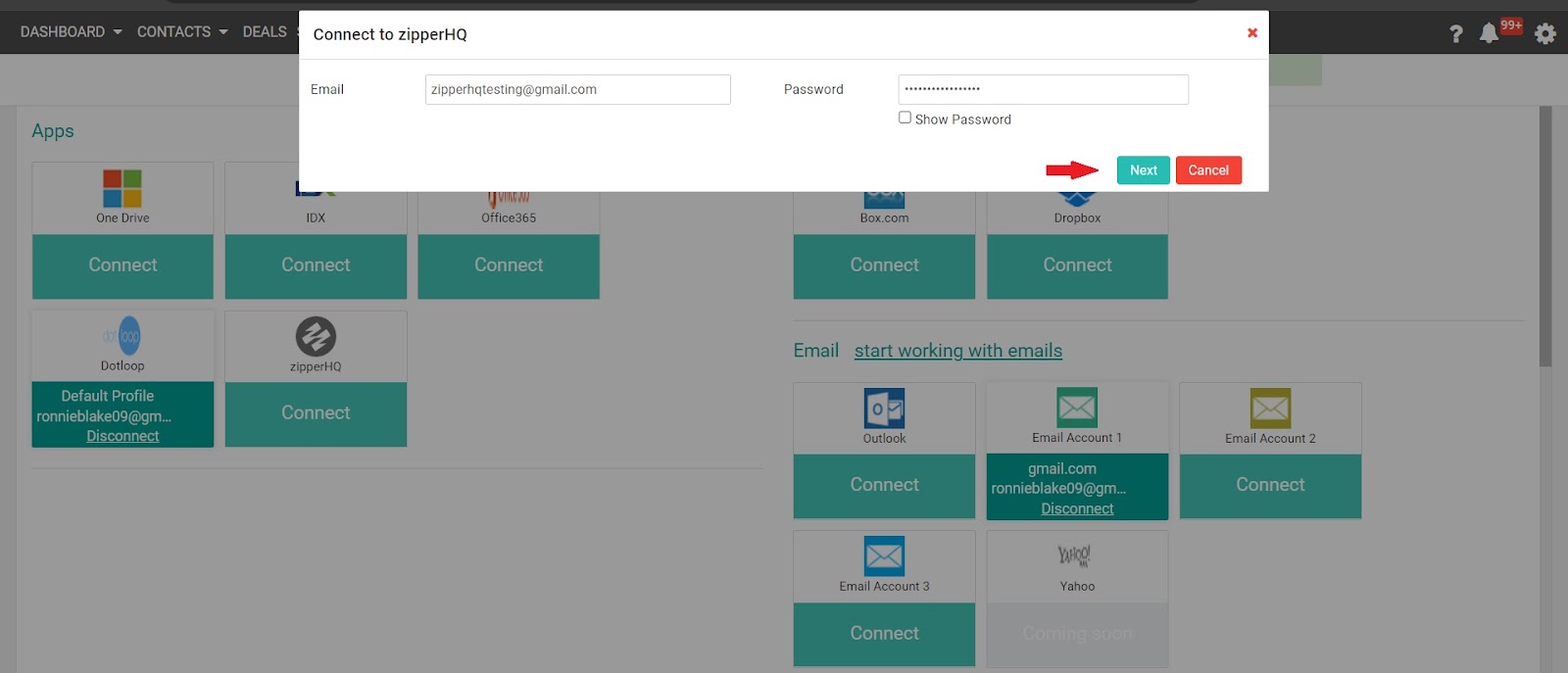Image resolution: width=1568 pixels, height=673 pixels.
Task: Click the Email Account 2 yellow envelope icon
Action: coord(1270,409)
